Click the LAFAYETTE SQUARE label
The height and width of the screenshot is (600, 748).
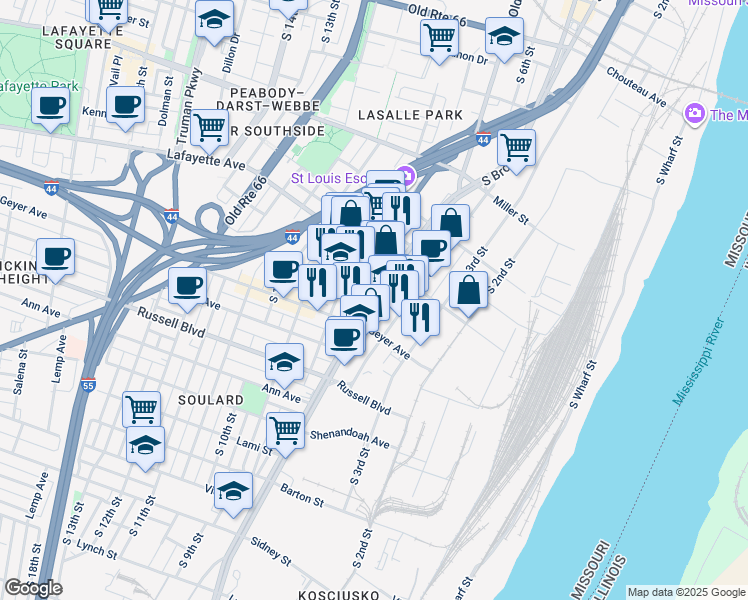pyautogui.click(x=83, y=38)
